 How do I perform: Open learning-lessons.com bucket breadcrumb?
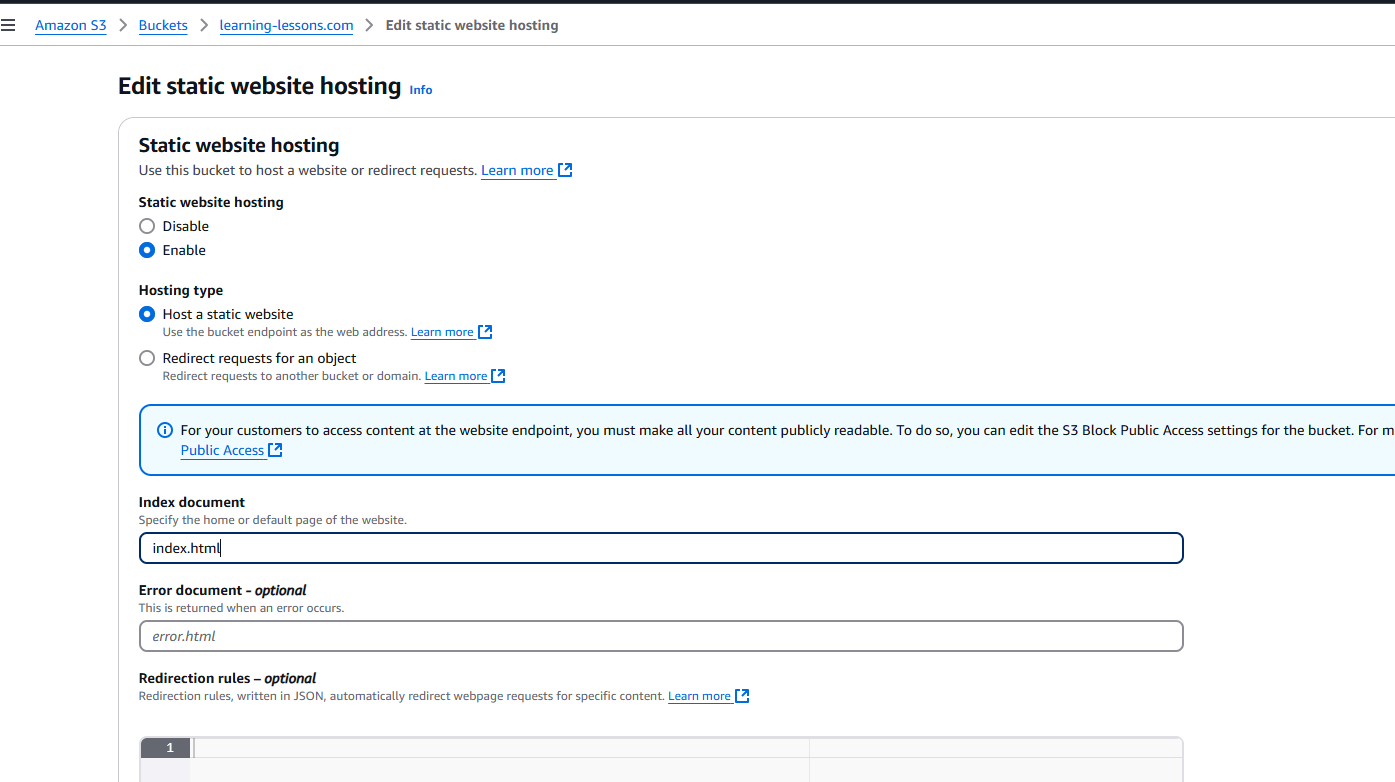click(286, 26)
